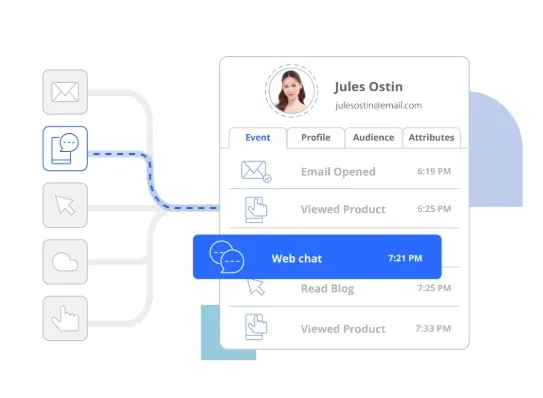The image size is (543, 398).
Task: Select the email envelope channel icon
Action: tap(65, 92)
